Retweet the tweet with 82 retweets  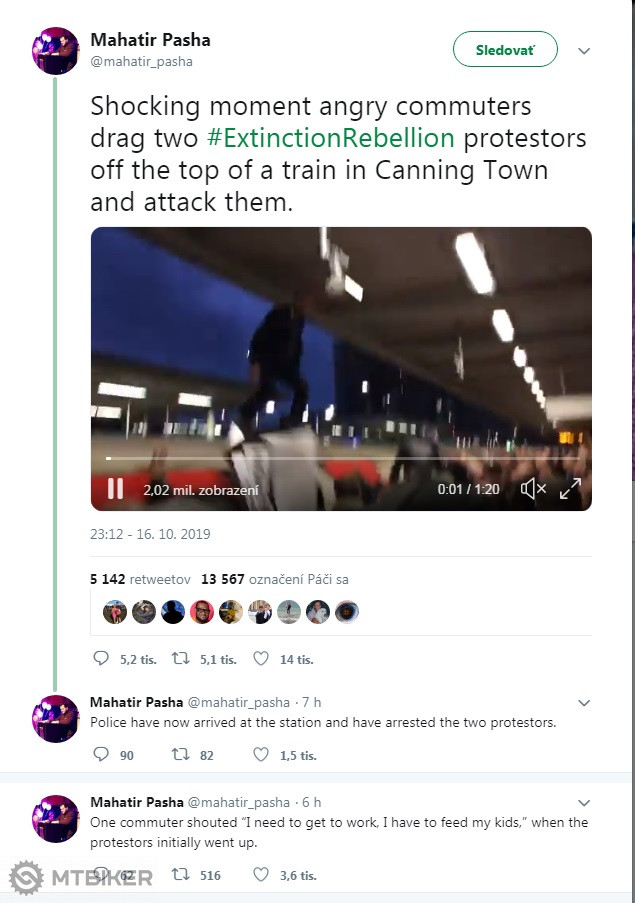tap(181, 754)
